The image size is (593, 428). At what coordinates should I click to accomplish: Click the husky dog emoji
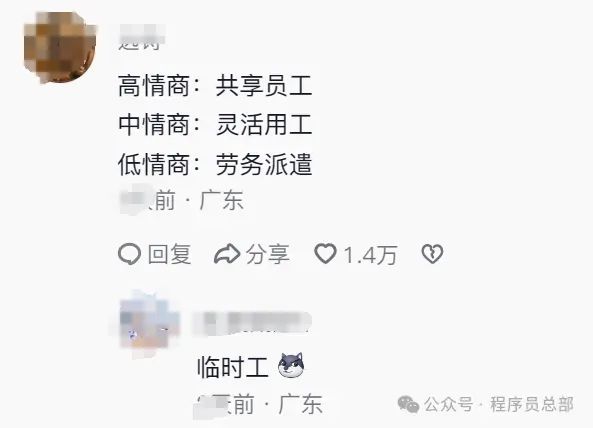point(291,365)
